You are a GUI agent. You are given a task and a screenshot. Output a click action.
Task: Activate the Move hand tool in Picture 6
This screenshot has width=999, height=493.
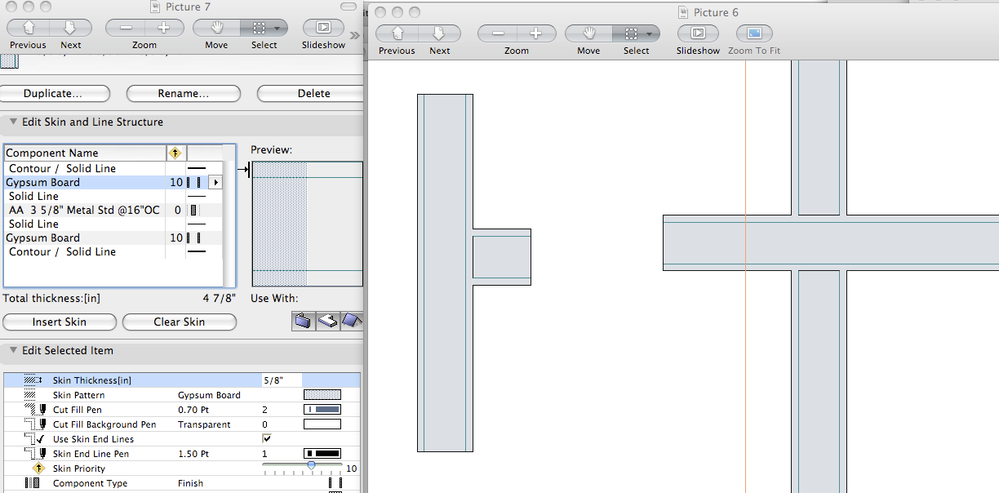[589, 34]
